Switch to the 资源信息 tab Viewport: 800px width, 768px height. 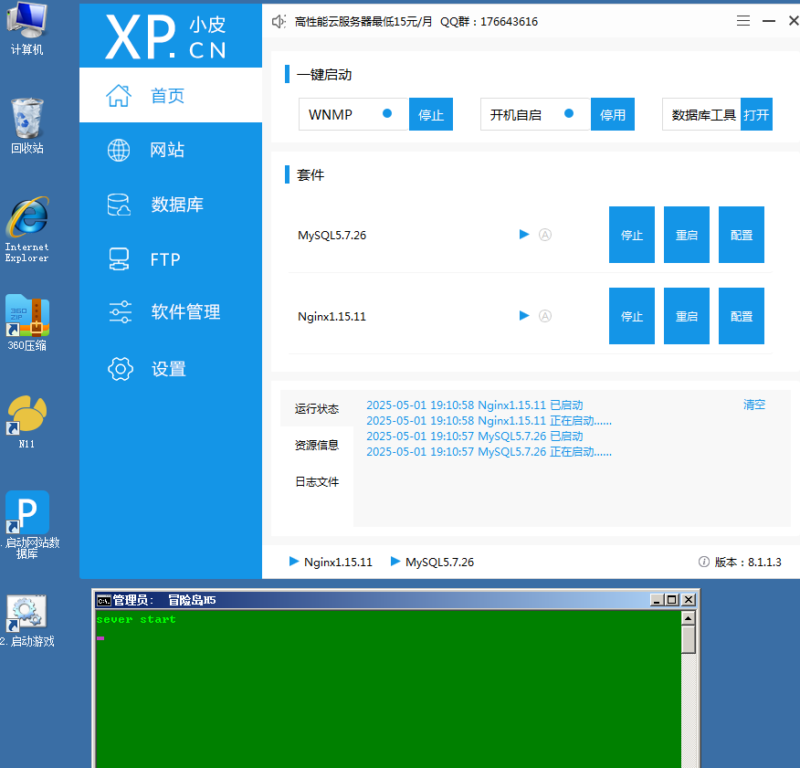coord(316,445)
